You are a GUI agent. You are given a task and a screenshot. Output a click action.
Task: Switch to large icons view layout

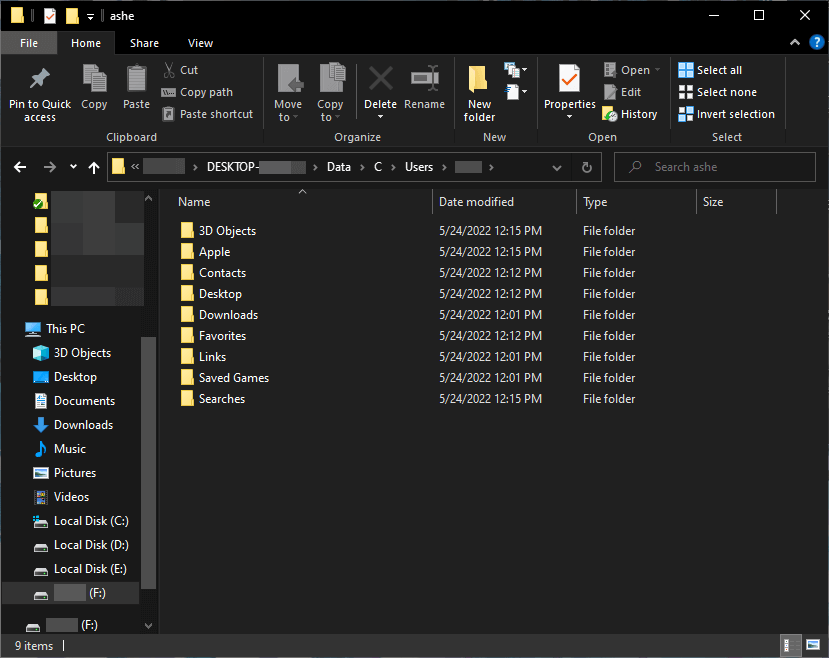811,646
